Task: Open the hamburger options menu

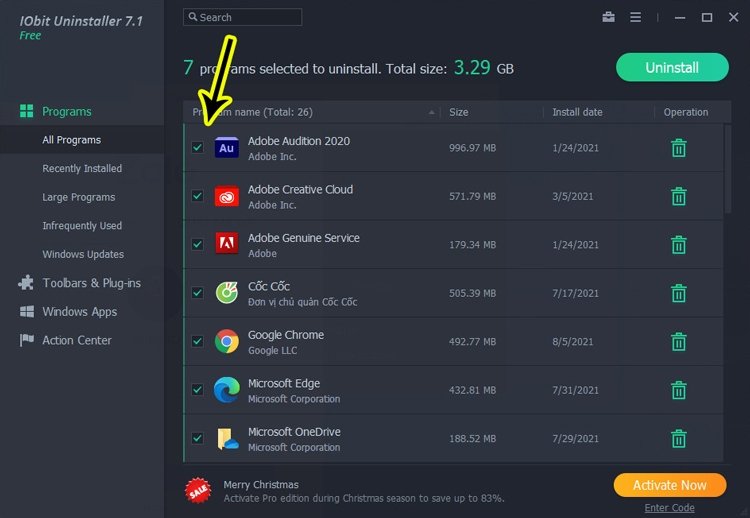Action: (635, 17)
